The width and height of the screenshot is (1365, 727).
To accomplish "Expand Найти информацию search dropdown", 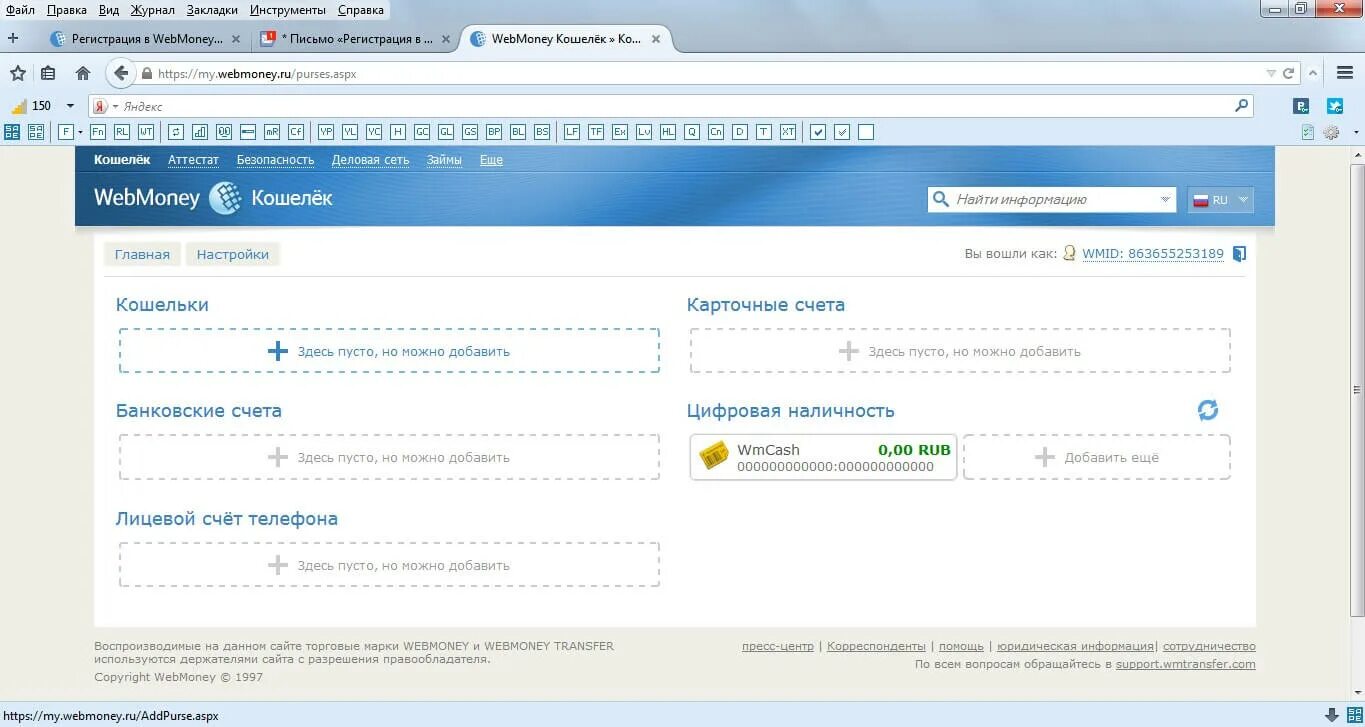I will pos(1165,200).
